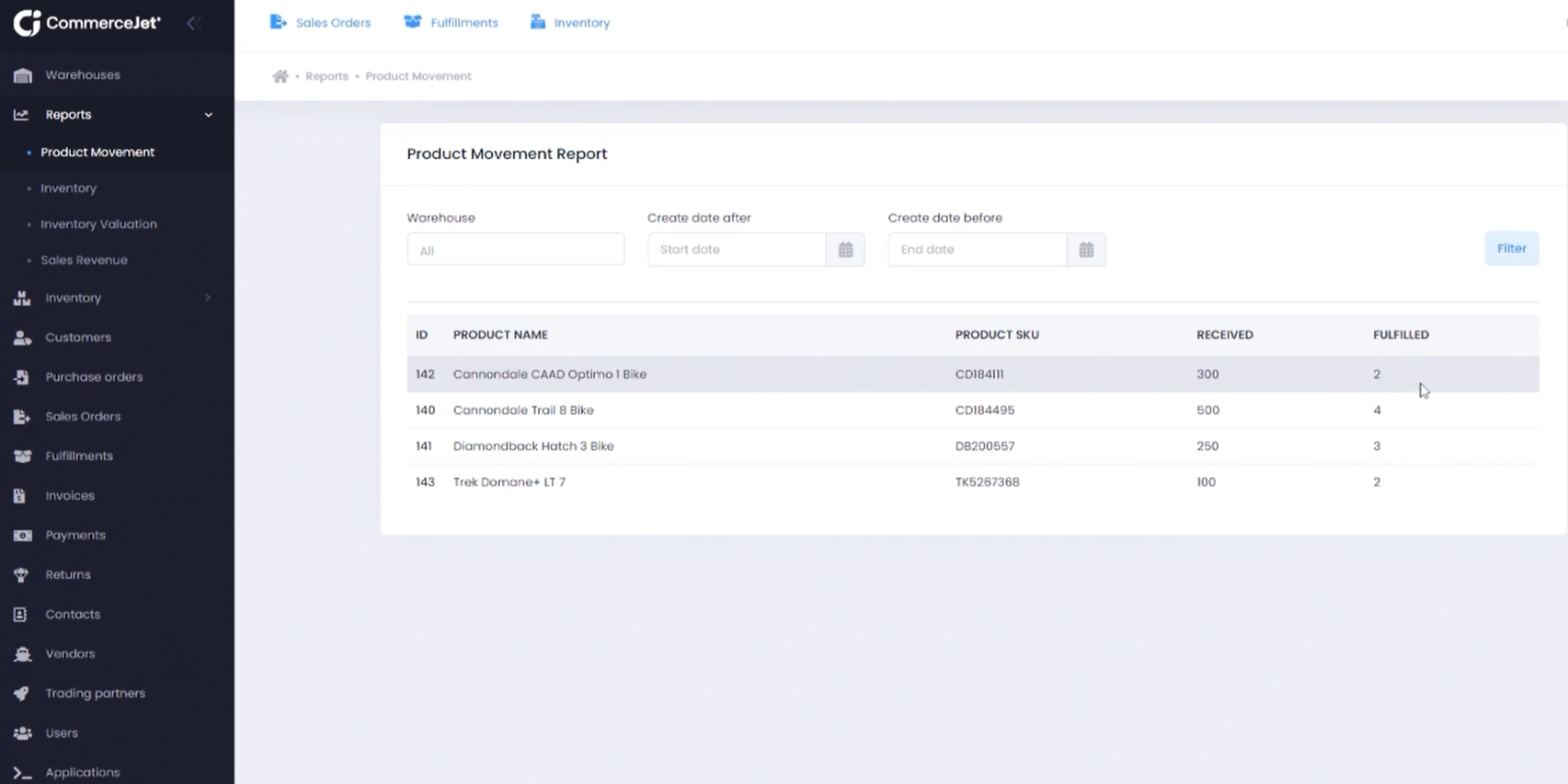
Task: Open the calendar picker for Create date before
Action: (1086, 249)
